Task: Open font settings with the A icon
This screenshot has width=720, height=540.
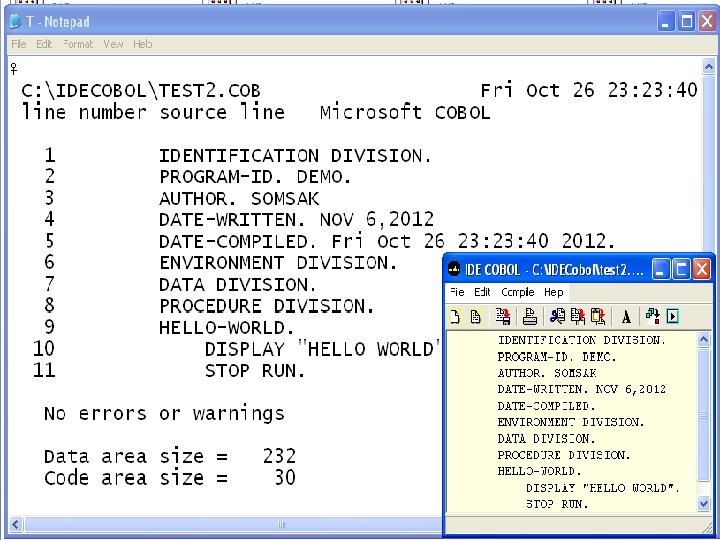Action: click(626, 317)
